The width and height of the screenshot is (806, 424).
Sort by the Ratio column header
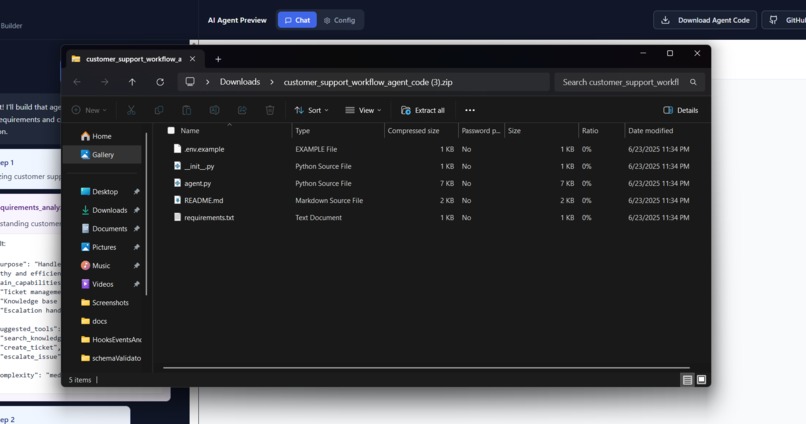tap(590, 131)
